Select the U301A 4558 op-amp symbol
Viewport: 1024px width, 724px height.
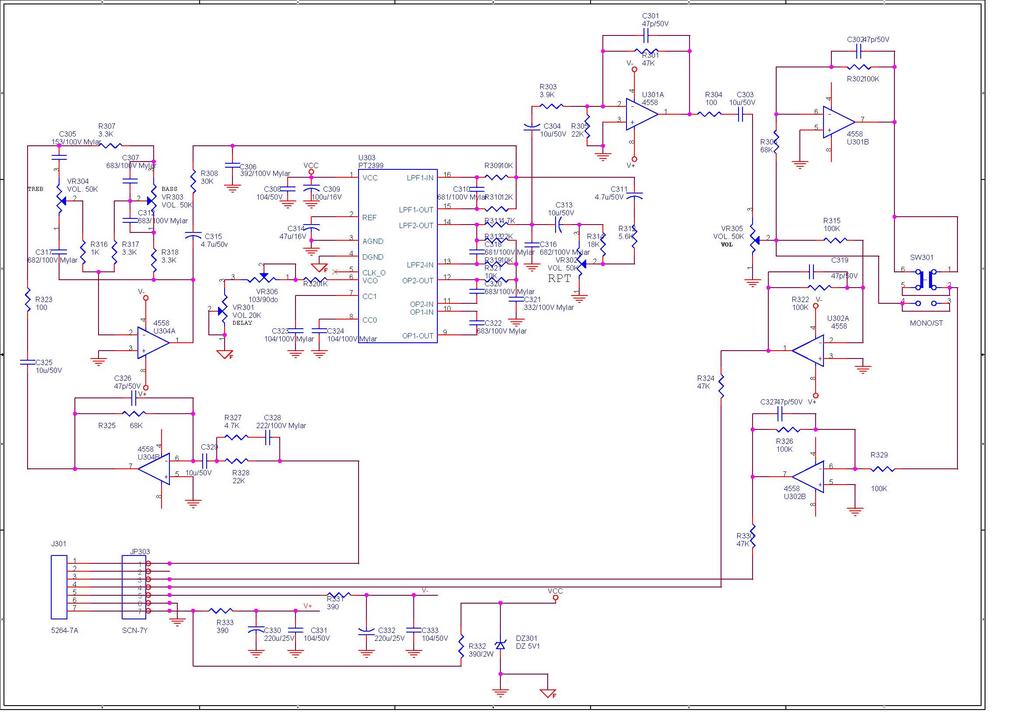[641, 114]
